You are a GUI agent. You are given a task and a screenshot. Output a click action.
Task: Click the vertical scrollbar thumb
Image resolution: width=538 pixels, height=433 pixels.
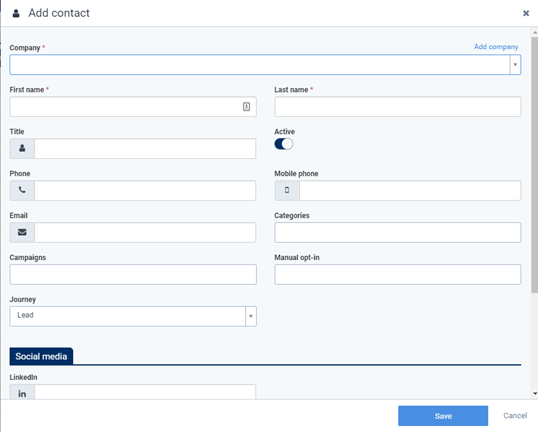(535, 165)
